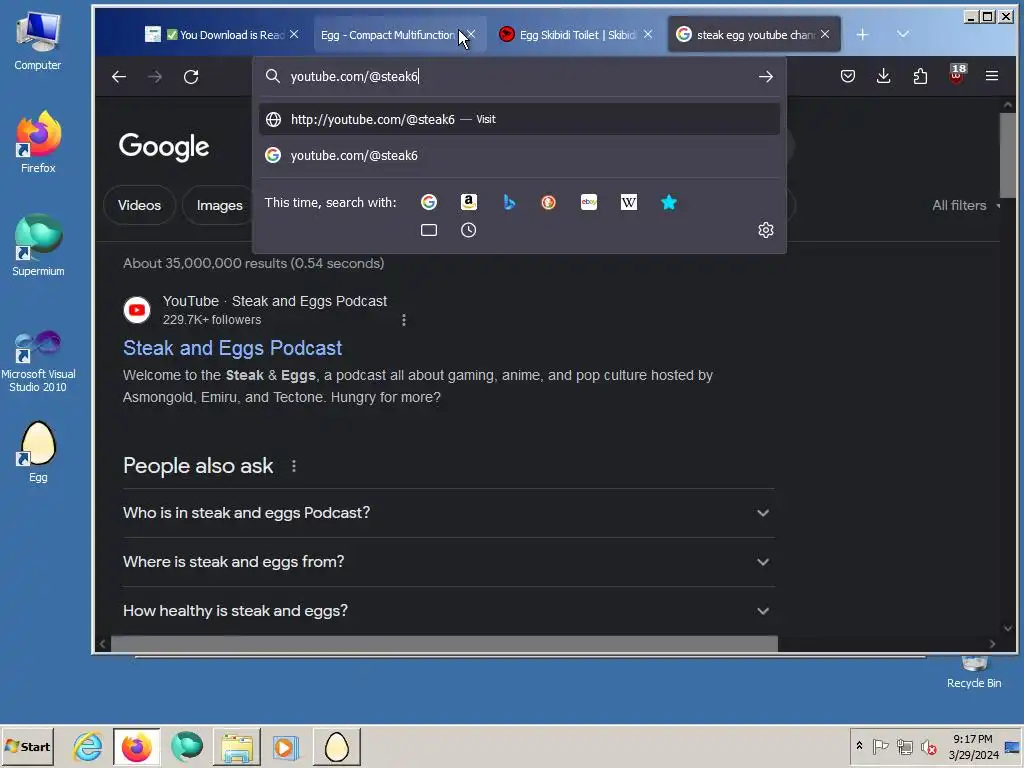Screen dimensions: 1024x768
Task: Search bookmarks with the star icon
Action: pyautogui.click(x=669, y=202)
